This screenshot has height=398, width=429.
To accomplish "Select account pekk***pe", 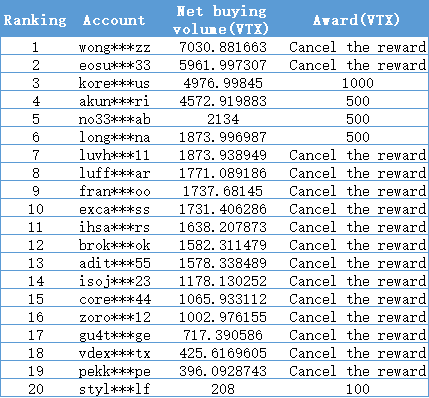I will tap(114, 371).
